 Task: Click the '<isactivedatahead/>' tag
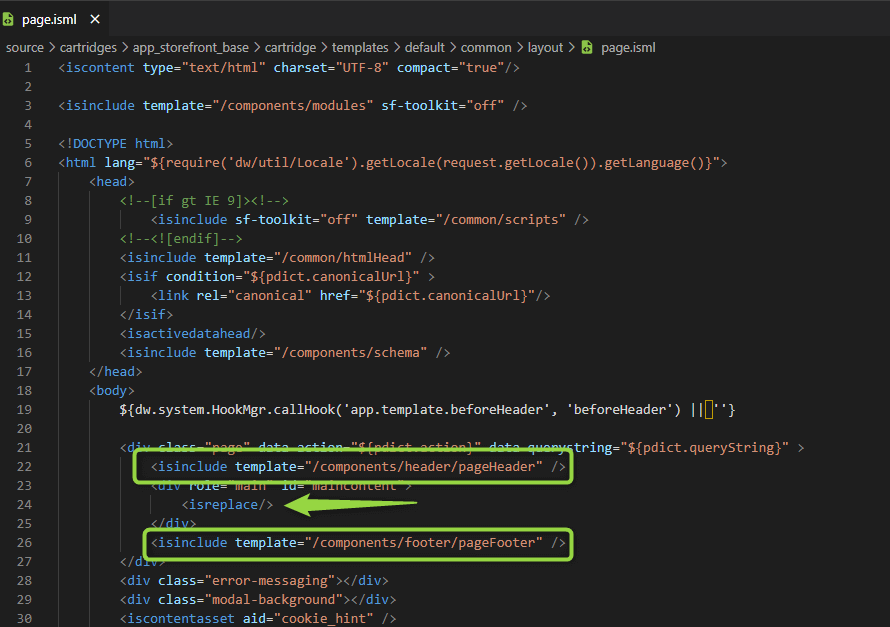(x=192, y=334)
